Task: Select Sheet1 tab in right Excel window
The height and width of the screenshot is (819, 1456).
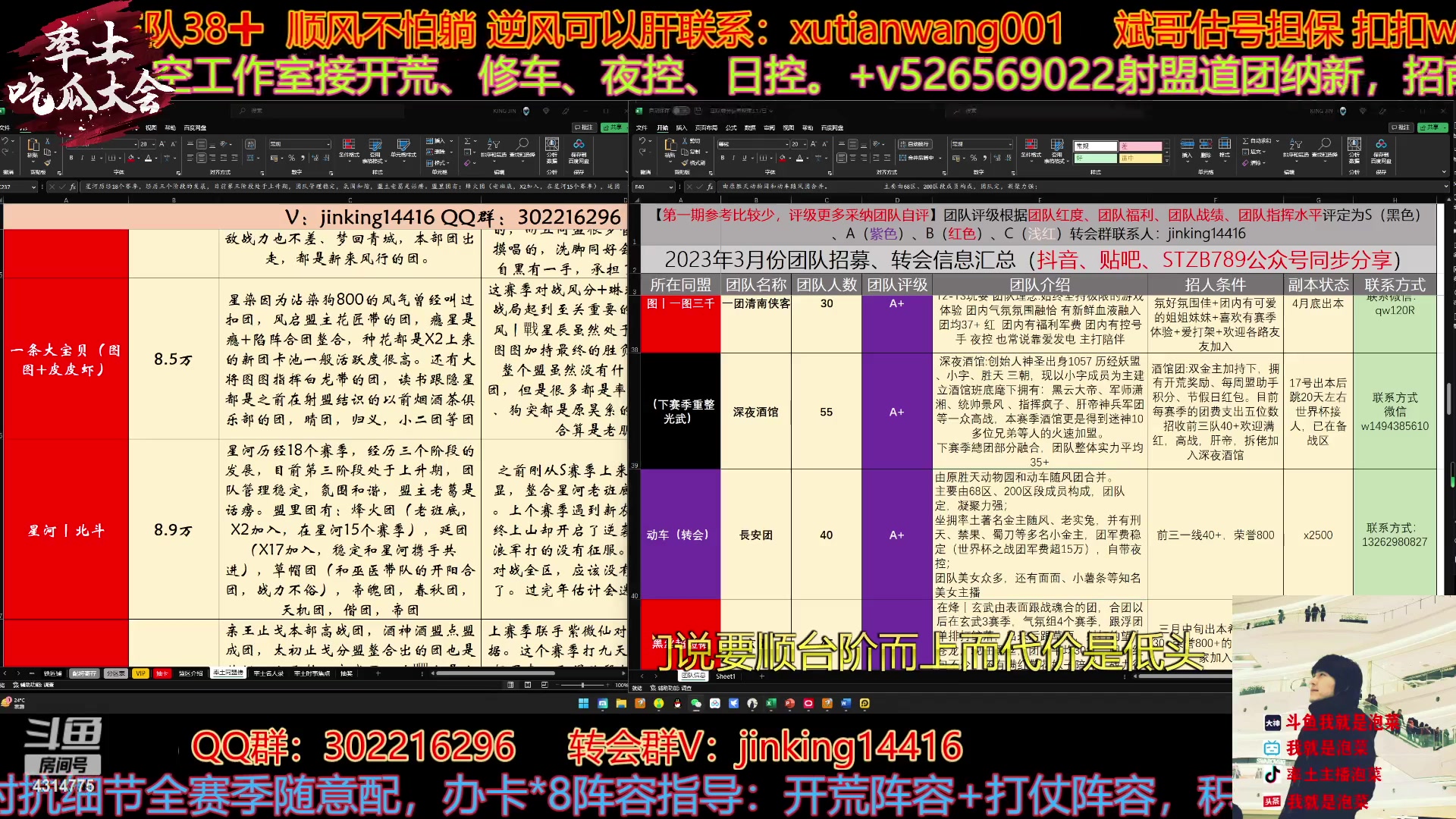Action: (x=726, y=676)
